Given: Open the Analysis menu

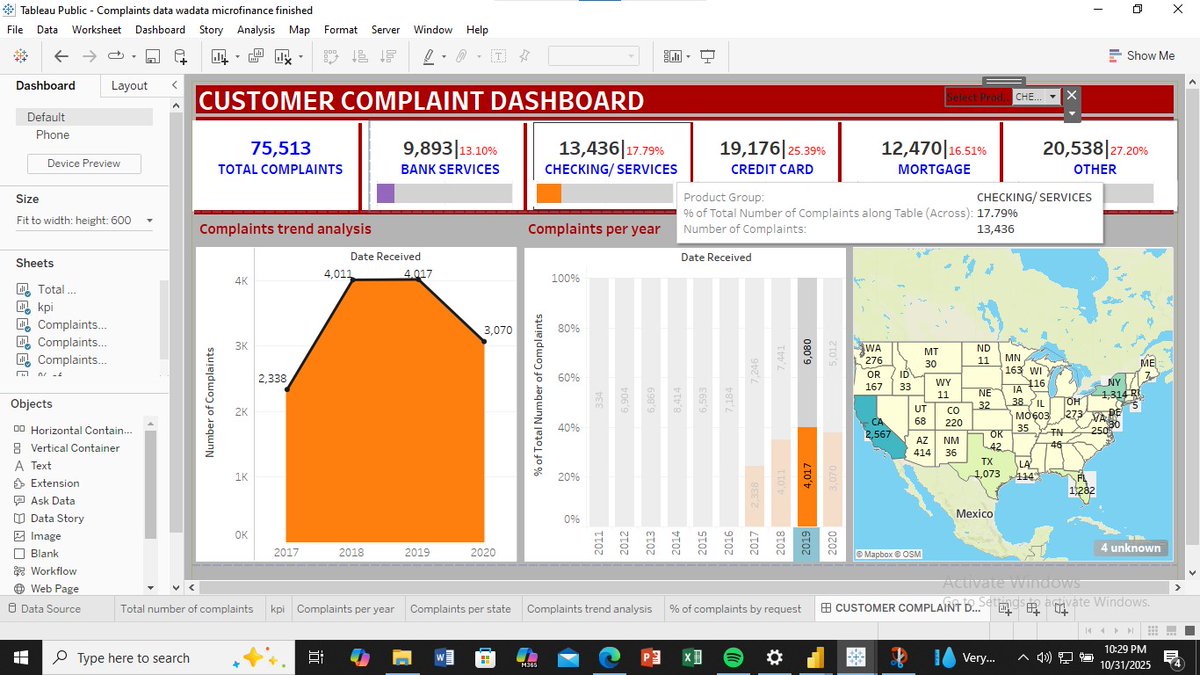Looking at the screenshot, I should pyautogui.click(x=256, y=29).
